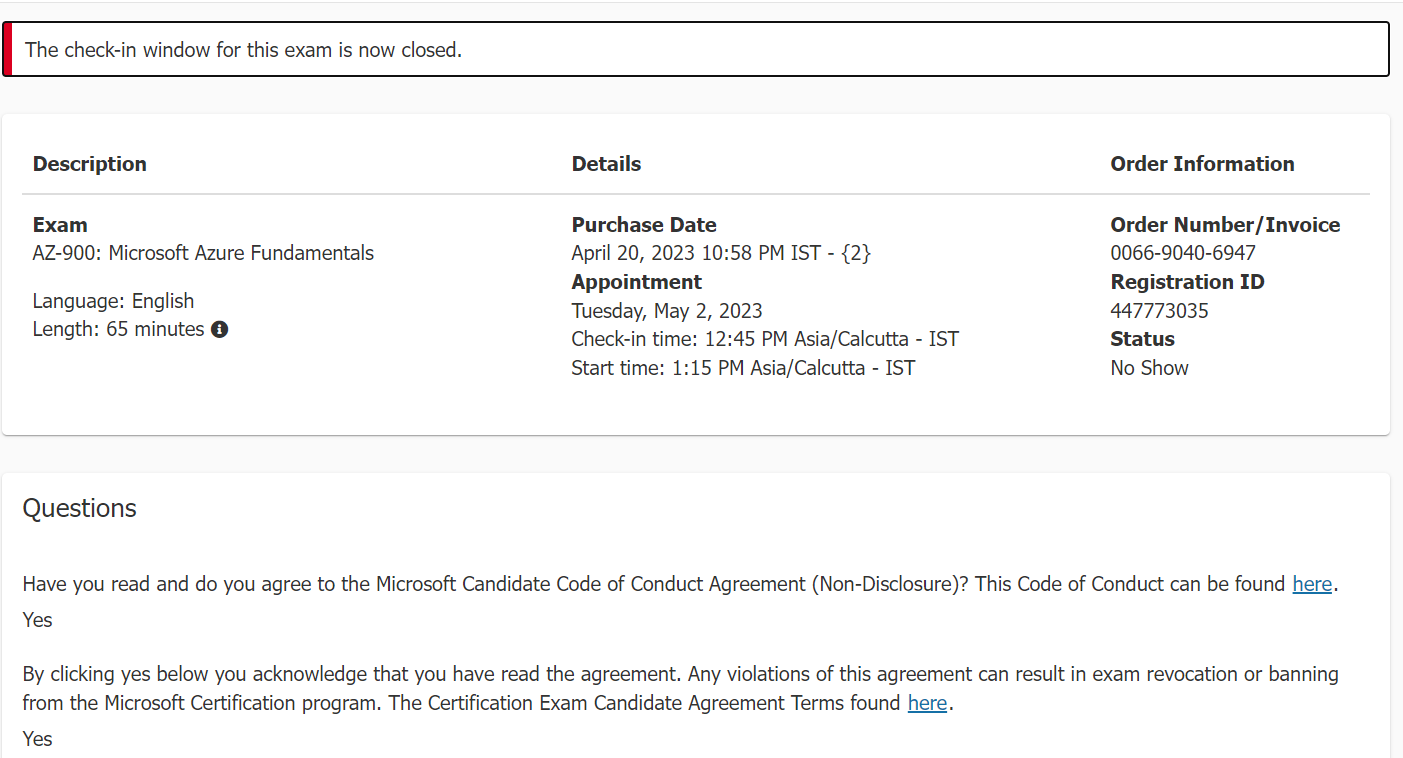Click the start time 1:15 PM
1403x758 pixels.
point(742,367)
